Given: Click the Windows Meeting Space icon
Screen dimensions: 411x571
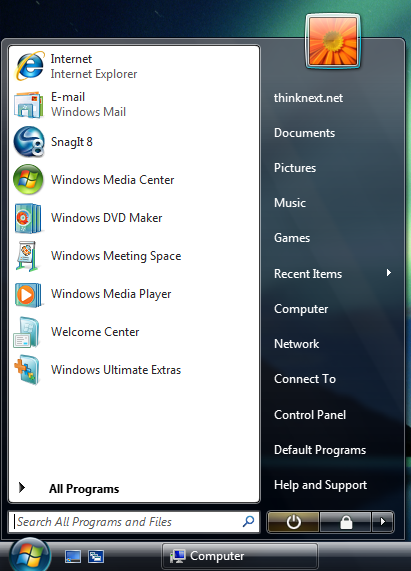Looking at the screenshot, I should 27,256.
